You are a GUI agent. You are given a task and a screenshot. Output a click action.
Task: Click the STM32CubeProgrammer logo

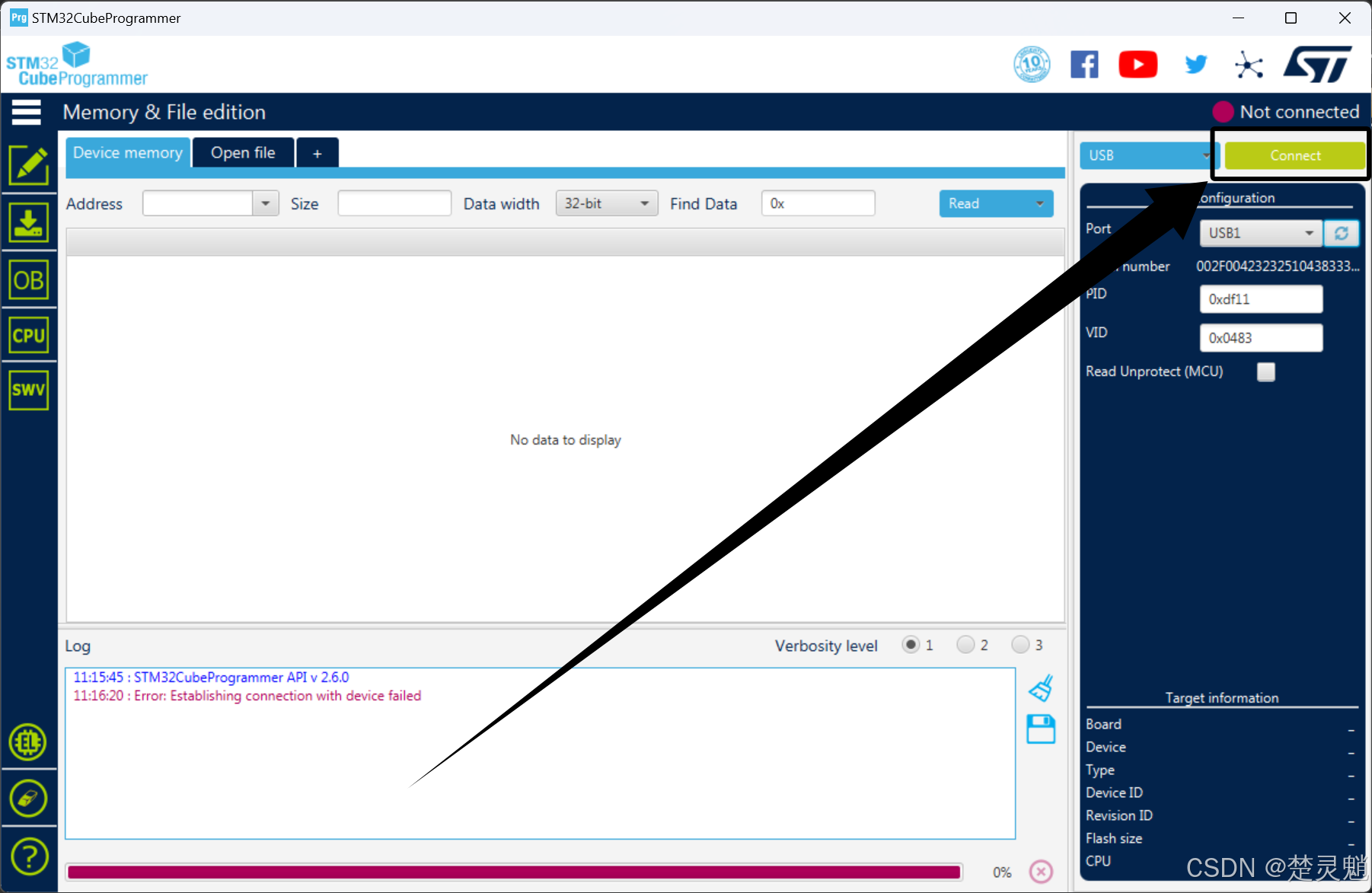click(76, 64)
